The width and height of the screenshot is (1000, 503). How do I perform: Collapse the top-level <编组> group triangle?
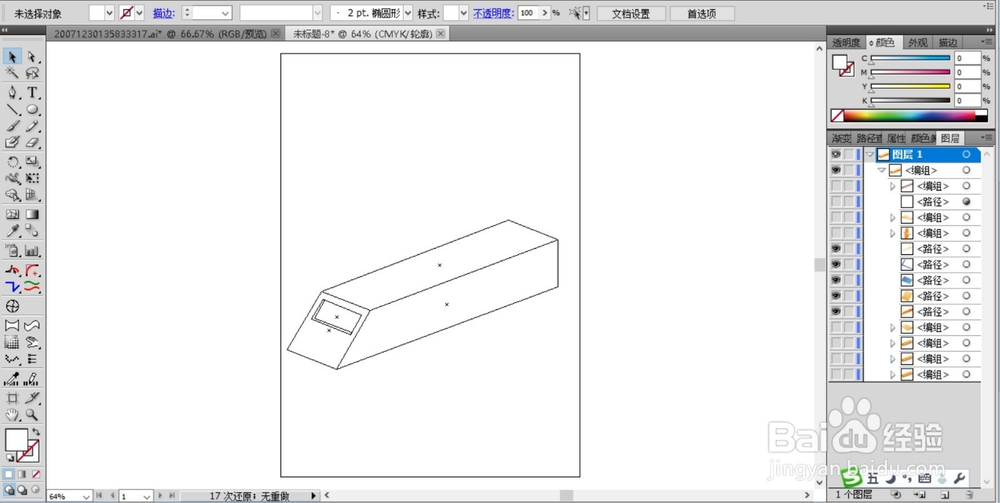coord(881,170)
